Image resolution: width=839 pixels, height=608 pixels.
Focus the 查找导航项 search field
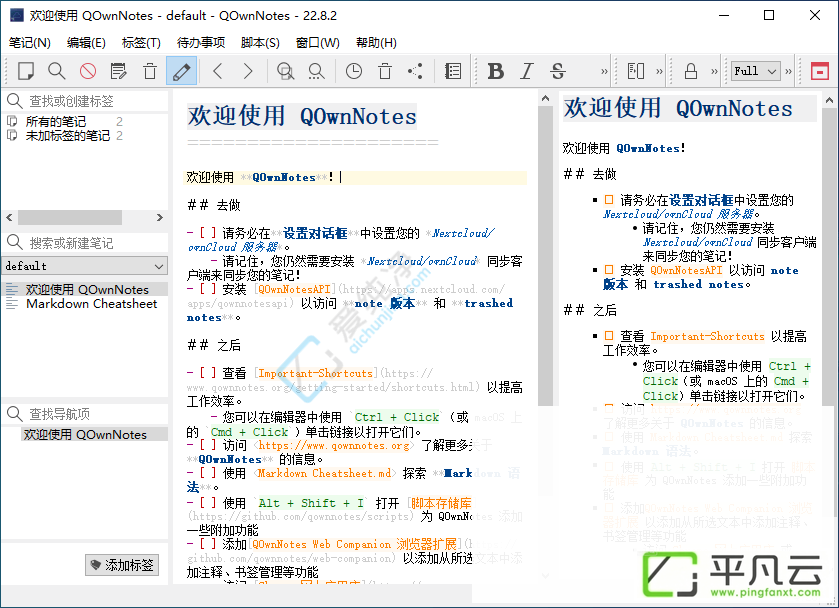(96, 414)
